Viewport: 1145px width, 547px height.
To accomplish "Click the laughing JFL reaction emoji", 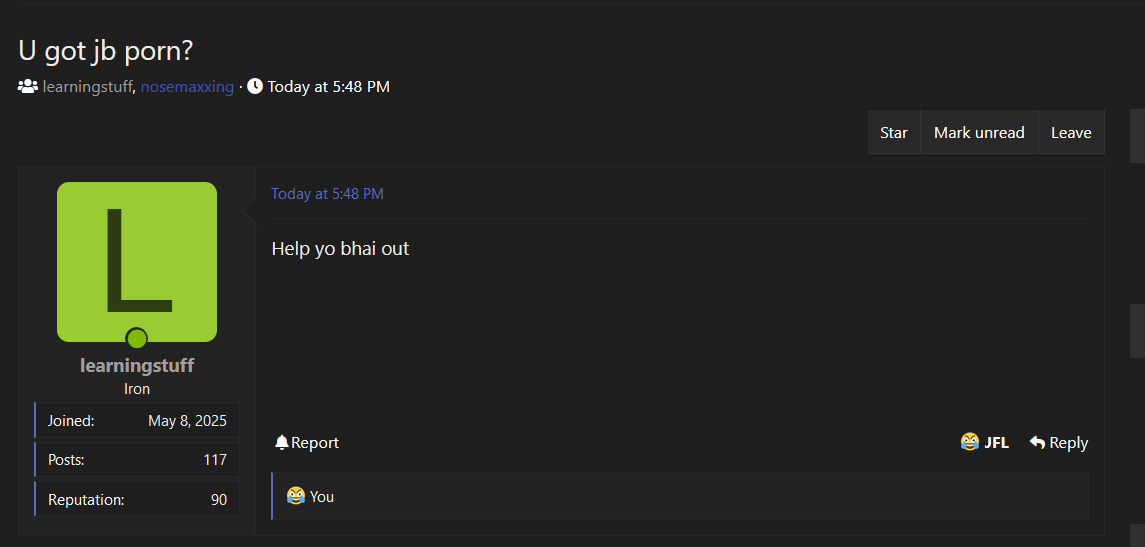I will [970, 442].
